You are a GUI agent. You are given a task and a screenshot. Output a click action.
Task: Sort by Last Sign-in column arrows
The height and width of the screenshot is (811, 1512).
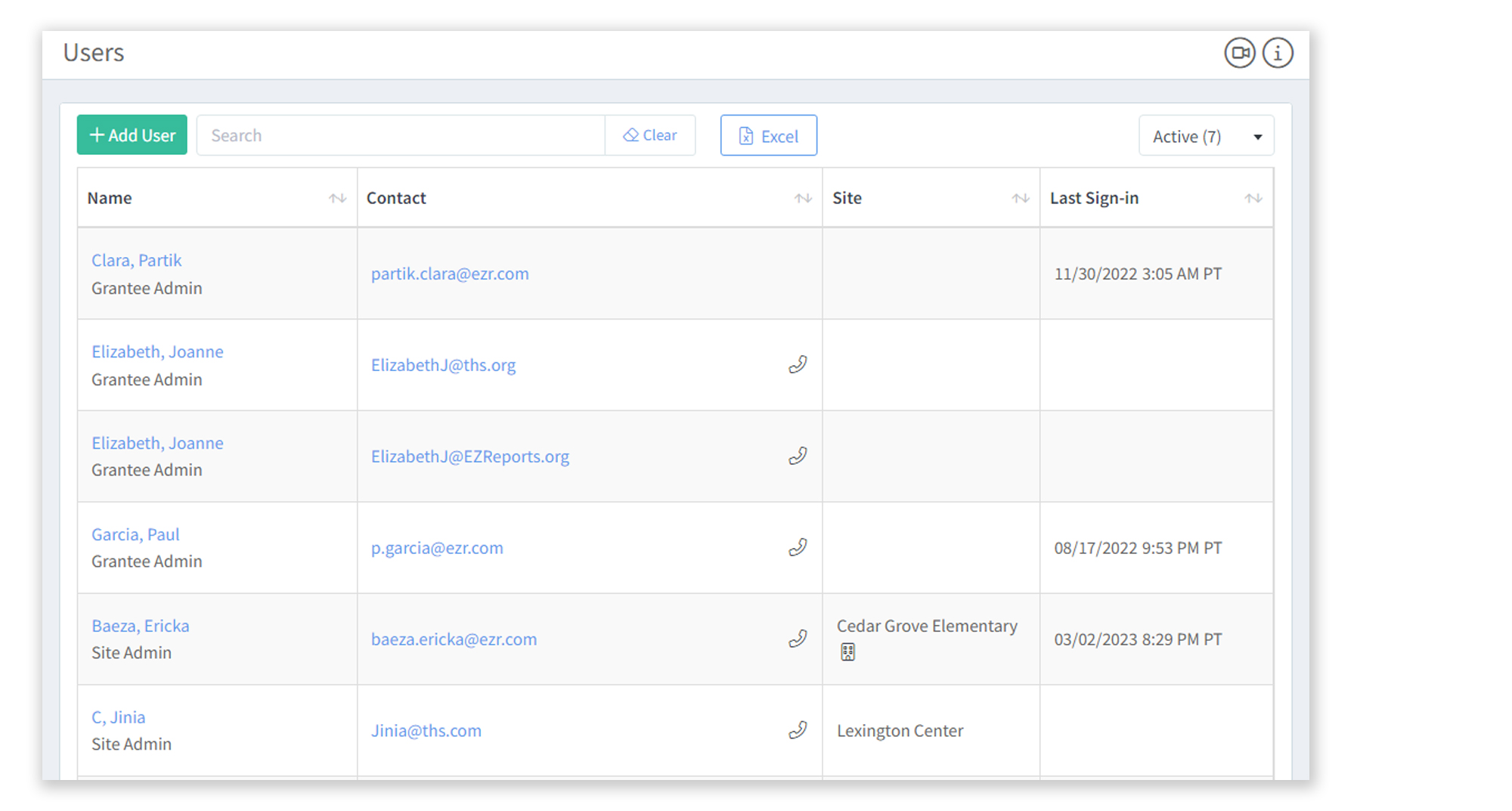coord(1253,199)
